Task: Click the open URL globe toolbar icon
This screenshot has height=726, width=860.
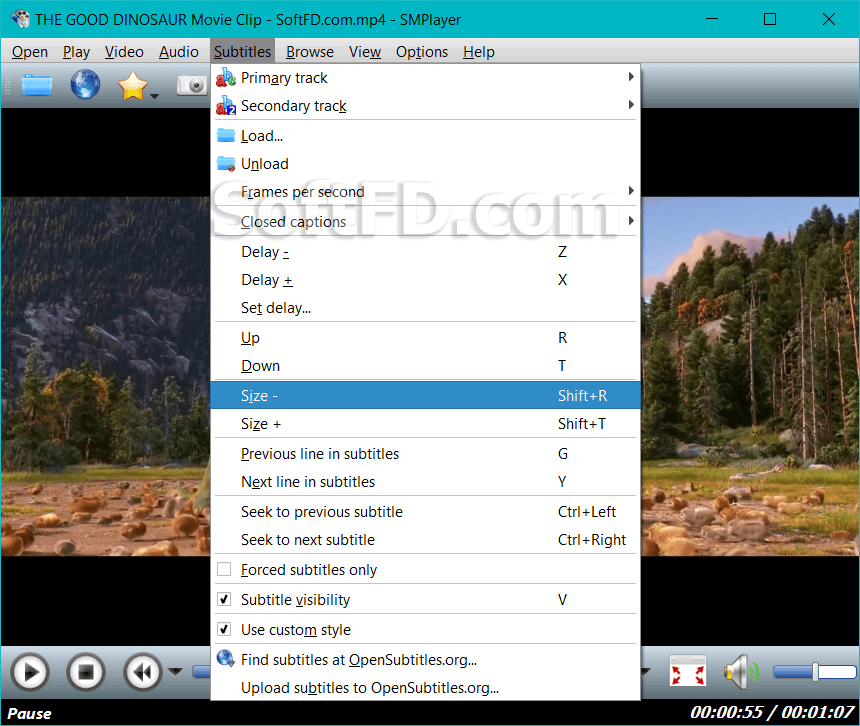Action: pos(85,84)
